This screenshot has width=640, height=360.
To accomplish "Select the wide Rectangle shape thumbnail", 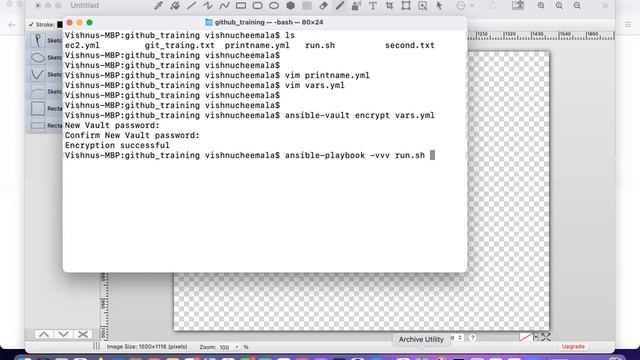I will tap(38, 125).
